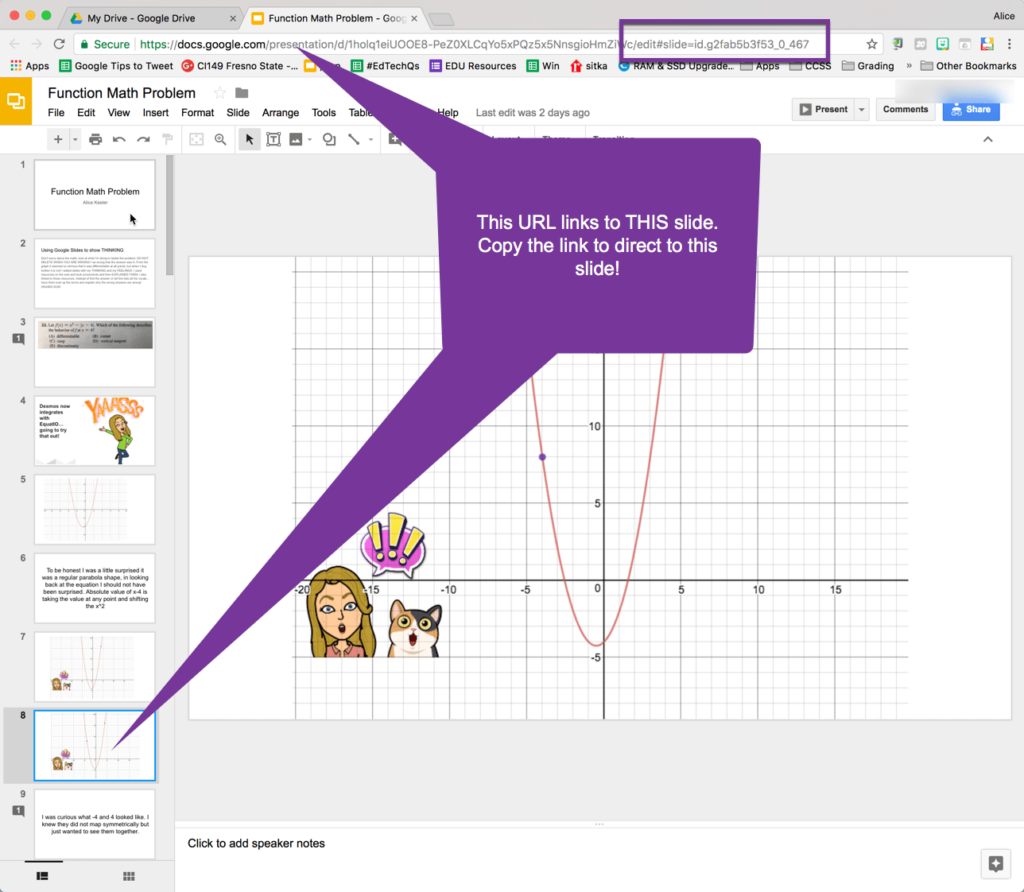Screen dimensions: 1024x892
Task: Click the insert image icon
Action: pyautogui.click(x=296, y=139)
